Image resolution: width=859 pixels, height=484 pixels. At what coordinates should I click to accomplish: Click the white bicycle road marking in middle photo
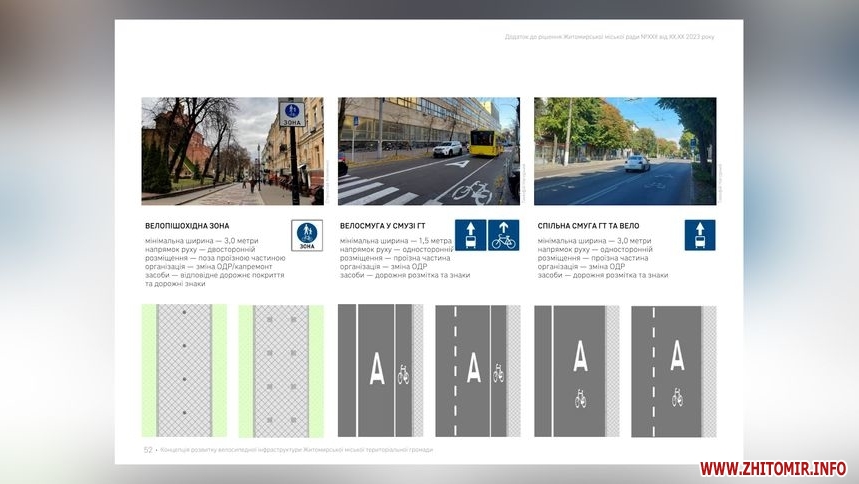[469, 190]
